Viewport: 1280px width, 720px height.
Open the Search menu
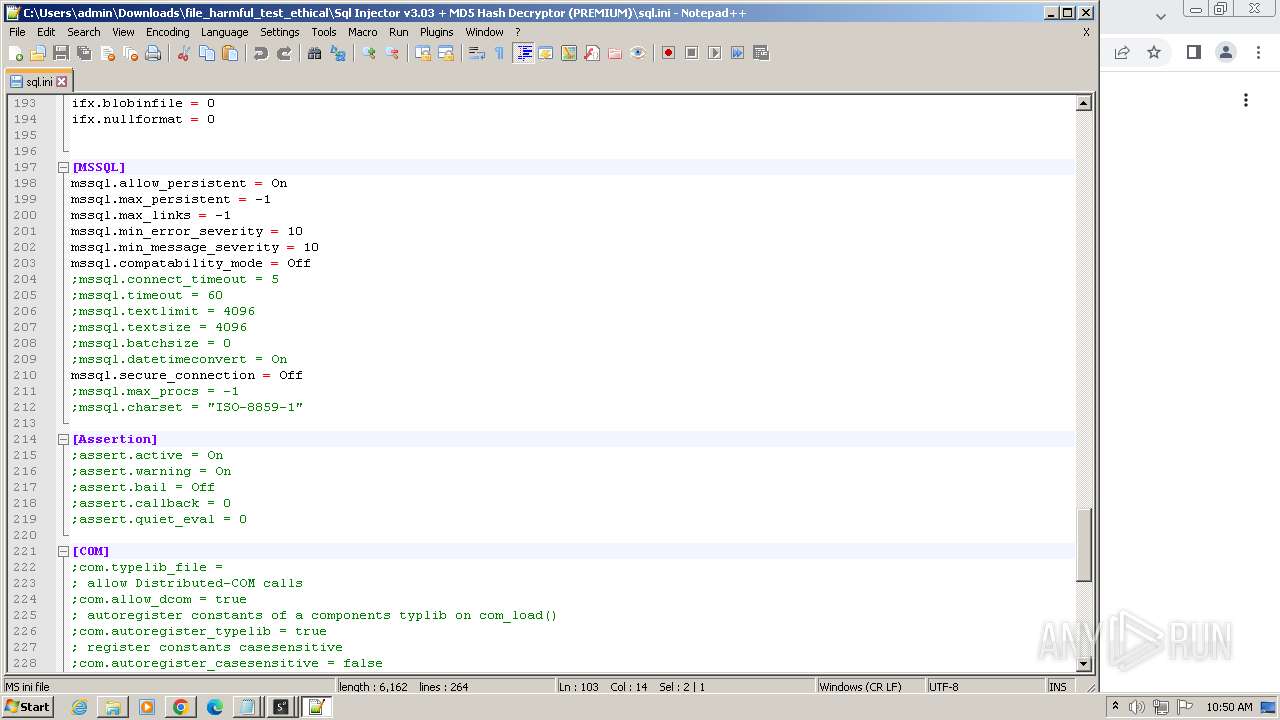click(84, 32)
